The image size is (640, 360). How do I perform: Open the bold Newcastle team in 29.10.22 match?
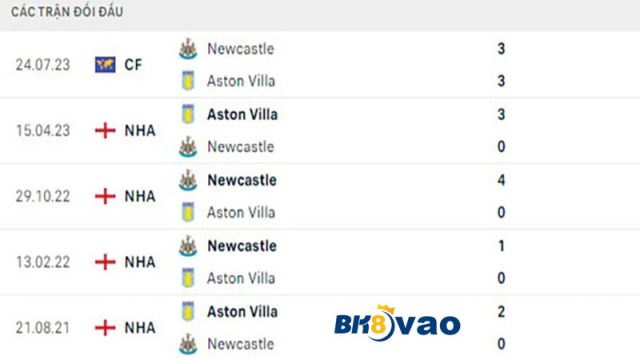point(242,180)
